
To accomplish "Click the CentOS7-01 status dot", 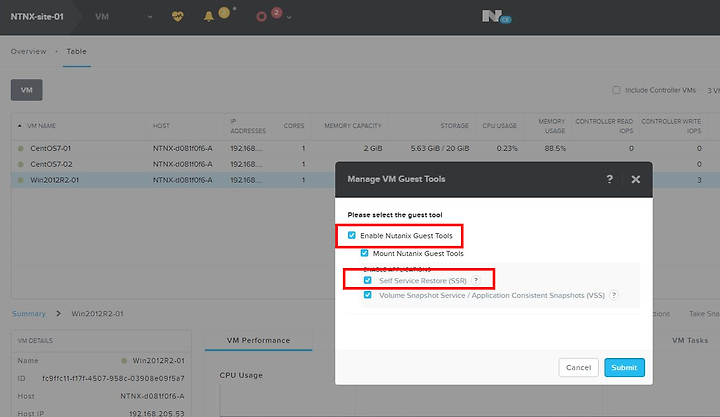I will [x=20, y=148].
